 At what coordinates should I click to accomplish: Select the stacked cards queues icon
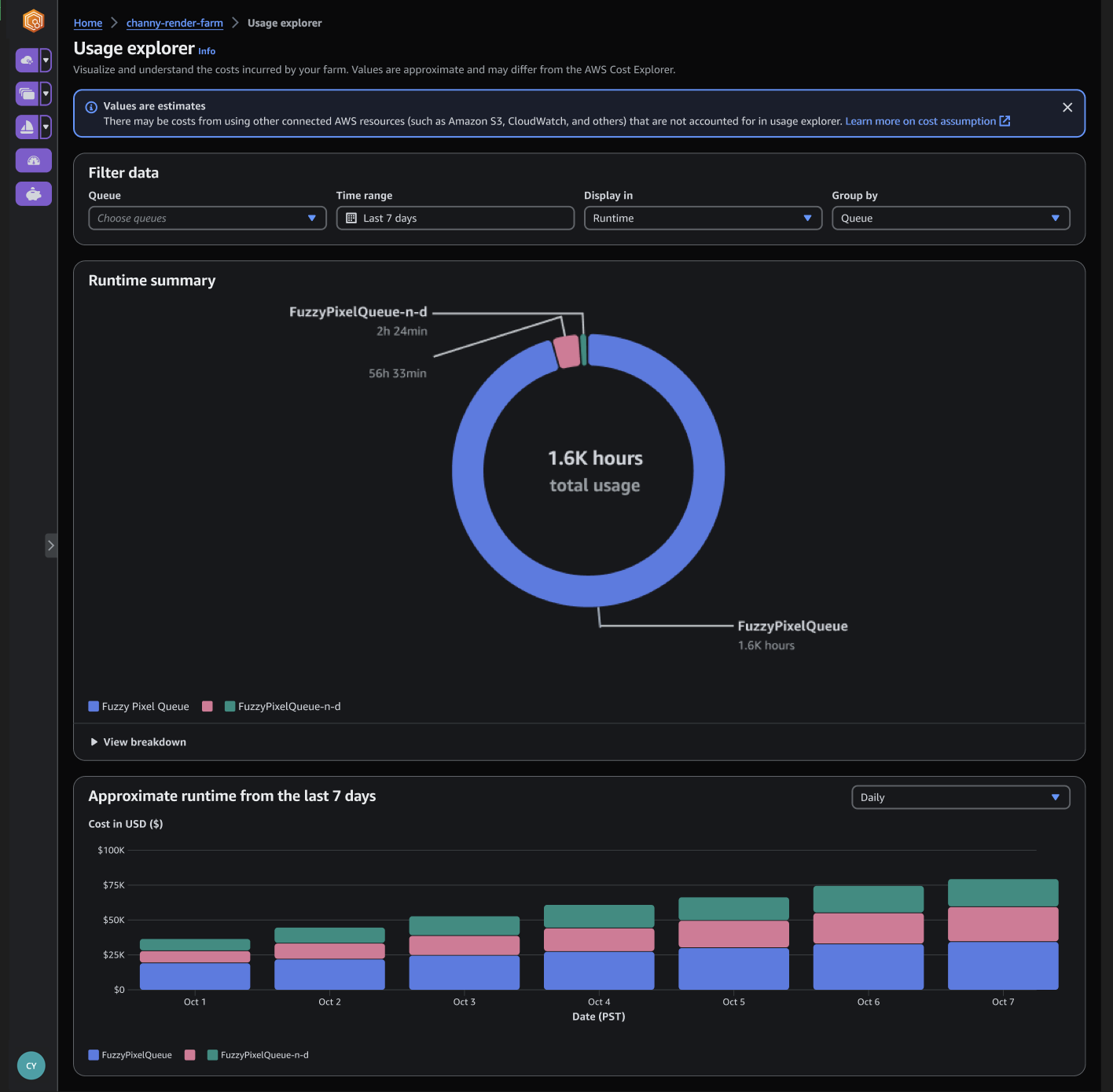coord(27,94)
